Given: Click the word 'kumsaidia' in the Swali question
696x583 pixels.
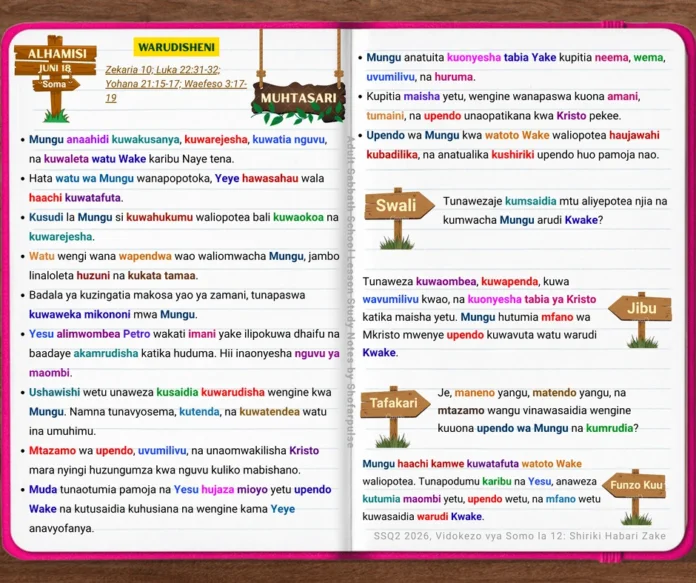Looking at the screenshot, I should 530,201.
